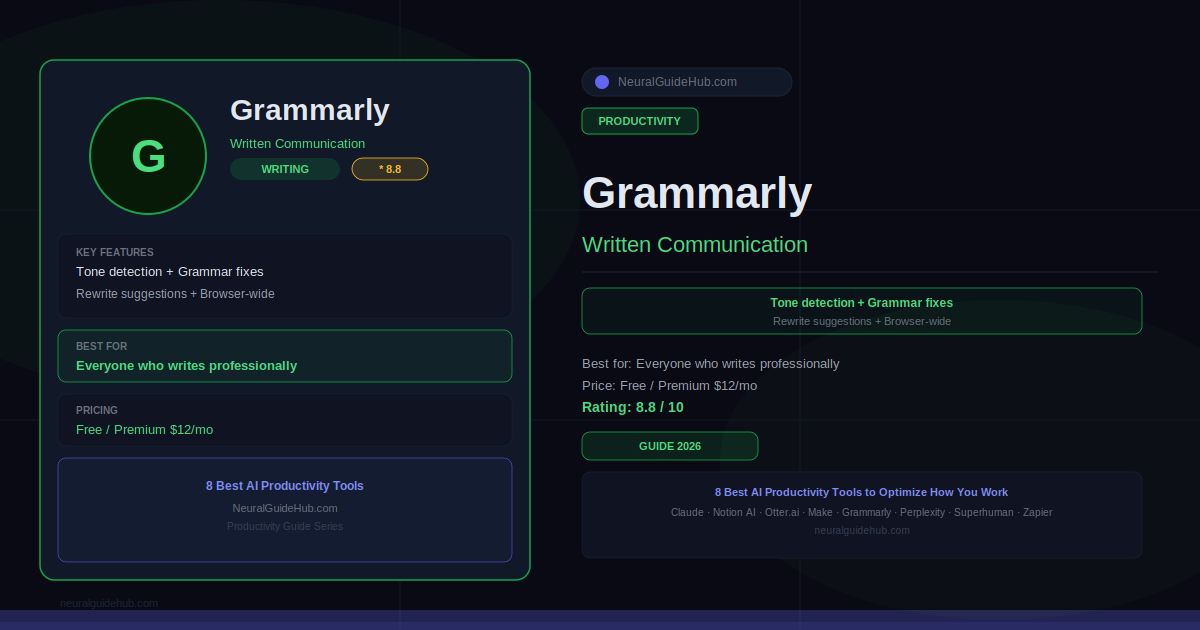Viewport: 1200px width, 630px height.
Task: Open the NeuralGuideHub.com pill at top
Action: pyautogui.click(x=687, y=82)
